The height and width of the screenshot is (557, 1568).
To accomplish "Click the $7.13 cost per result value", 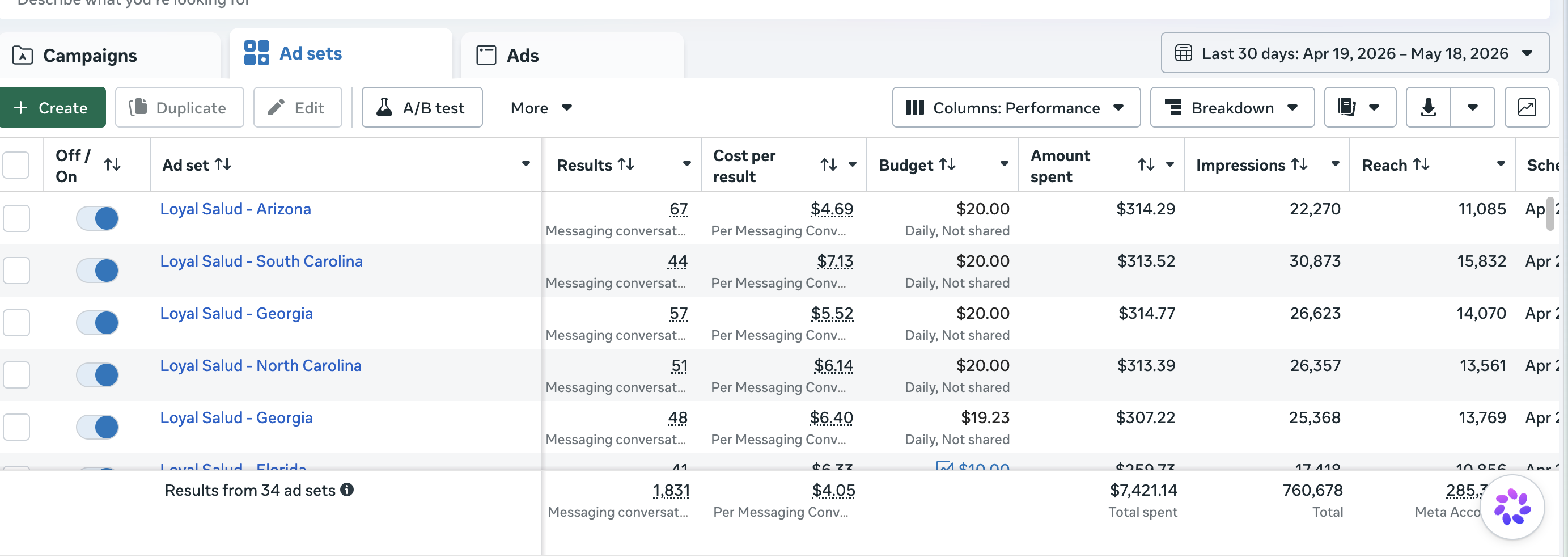I will pyautogui.click(x=834, y=261).
